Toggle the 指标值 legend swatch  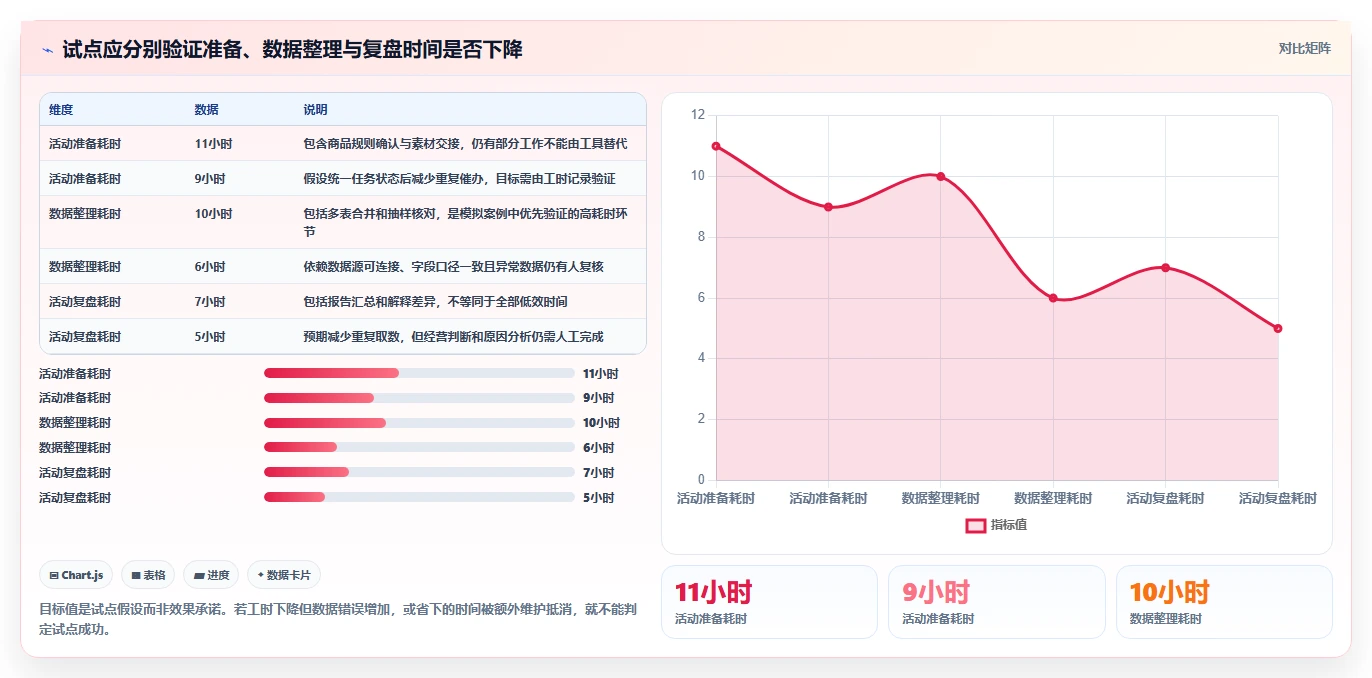tap(975, 525)
